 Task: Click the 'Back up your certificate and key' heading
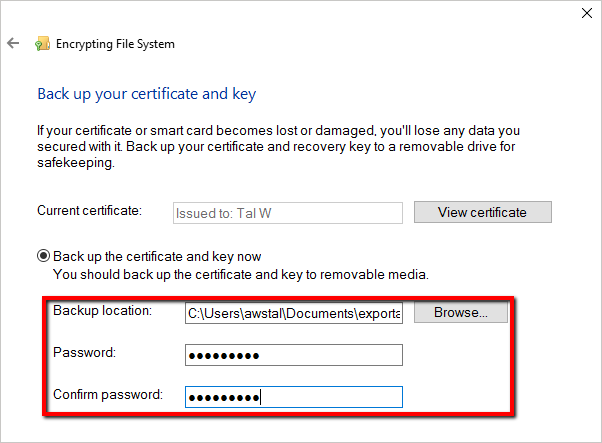coord(147,94)
